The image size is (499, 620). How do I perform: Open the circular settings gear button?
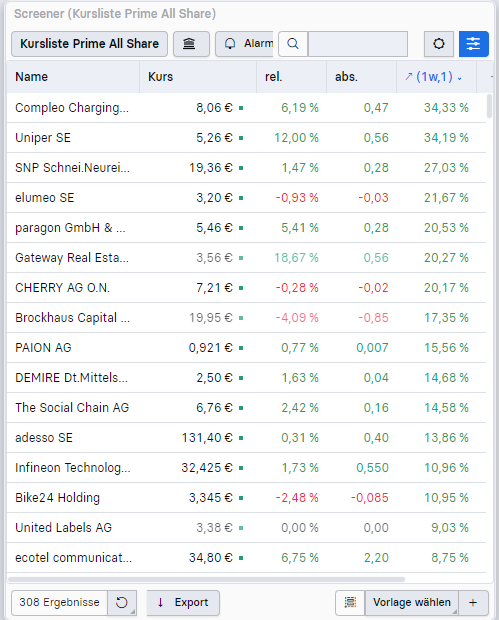point(439,44)
